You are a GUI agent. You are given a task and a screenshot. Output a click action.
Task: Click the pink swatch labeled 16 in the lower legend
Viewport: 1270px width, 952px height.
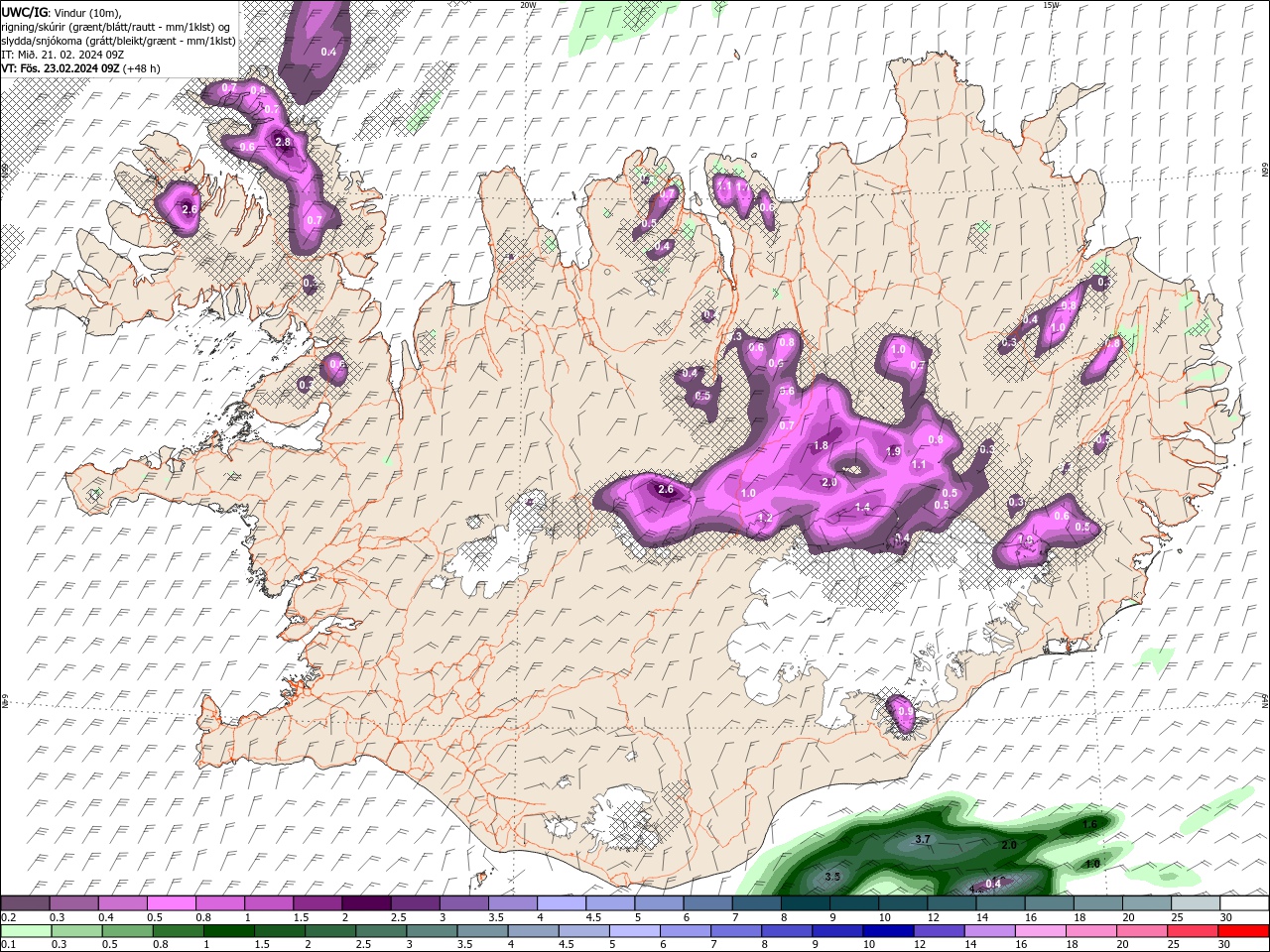coord(1040,930)
